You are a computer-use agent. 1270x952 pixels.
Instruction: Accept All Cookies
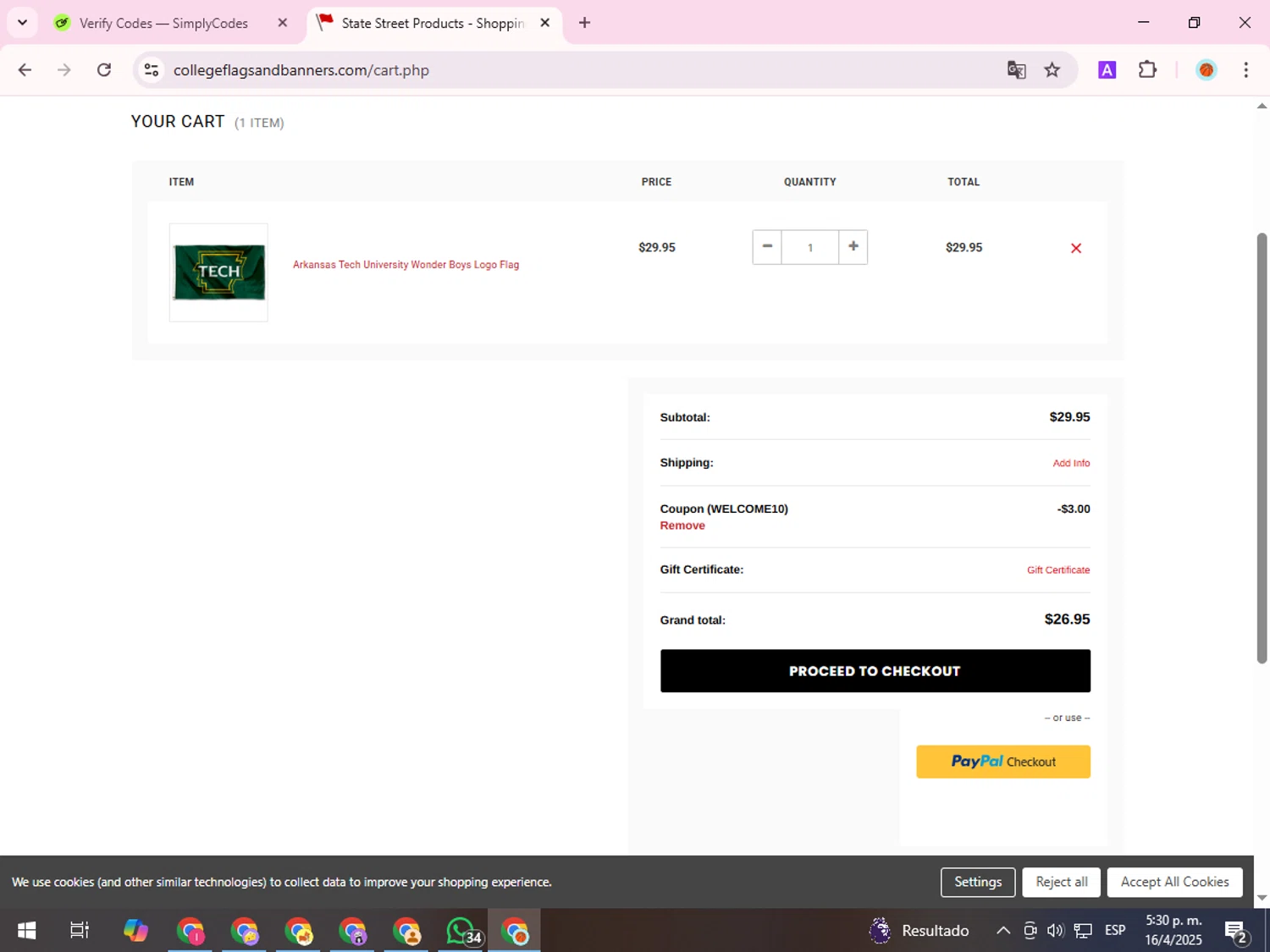1174,882
